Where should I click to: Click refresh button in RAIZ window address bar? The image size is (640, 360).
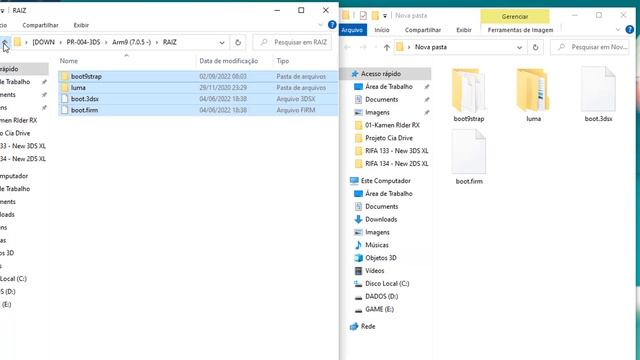238,42
